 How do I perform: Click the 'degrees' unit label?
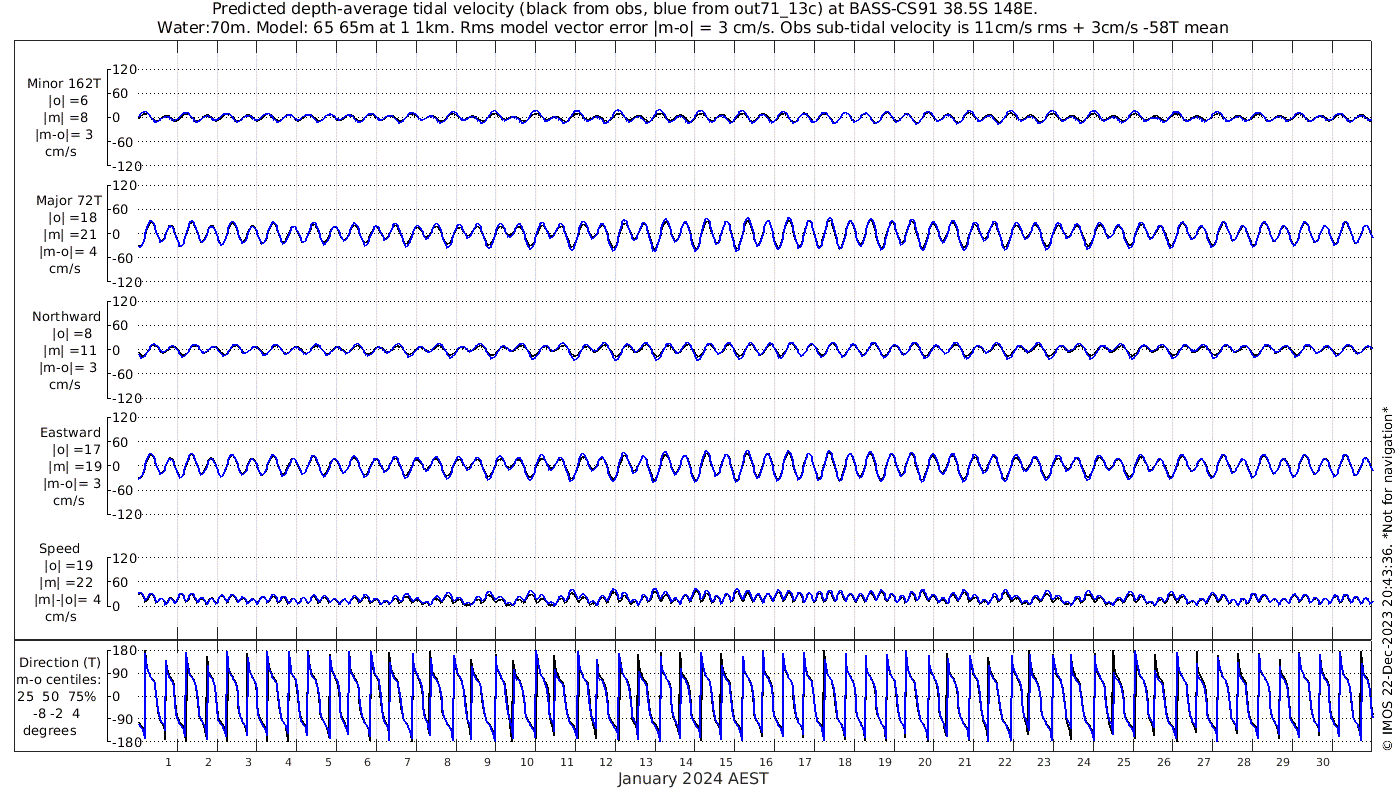(51, 731)
